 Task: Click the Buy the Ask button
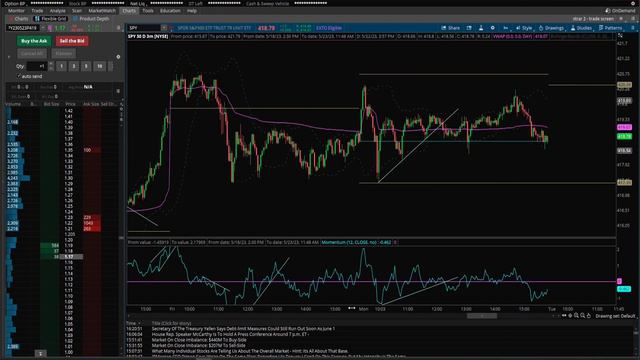(34, 41)
